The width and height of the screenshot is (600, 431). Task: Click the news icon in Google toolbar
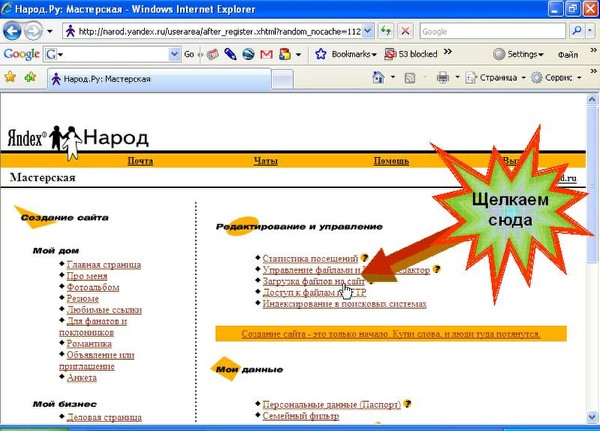(212, 54)
